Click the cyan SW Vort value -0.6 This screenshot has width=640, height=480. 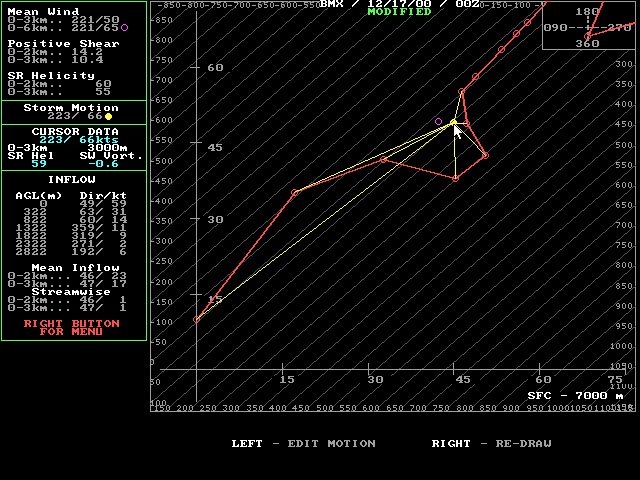pyautogui.click(x=103, y=164)
